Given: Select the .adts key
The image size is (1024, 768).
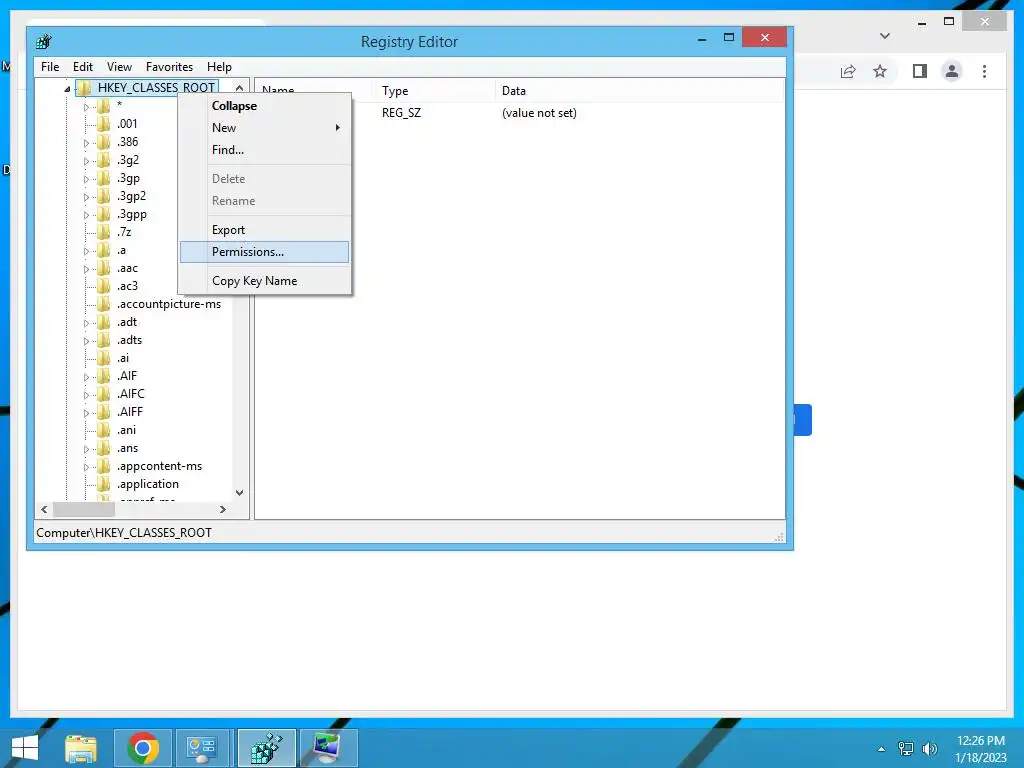Looking at the screenshot, I should (x=129, y=340).
